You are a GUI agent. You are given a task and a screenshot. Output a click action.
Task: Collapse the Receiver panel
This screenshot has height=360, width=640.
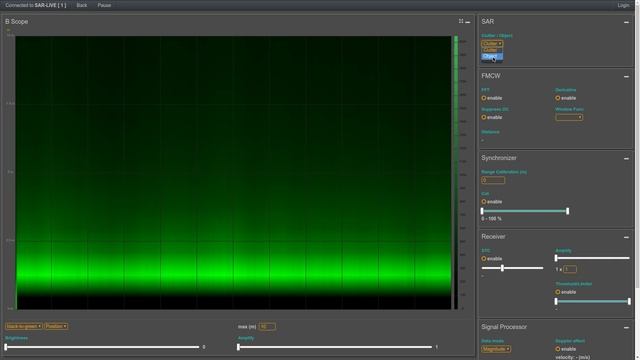[x=626, y=237]
